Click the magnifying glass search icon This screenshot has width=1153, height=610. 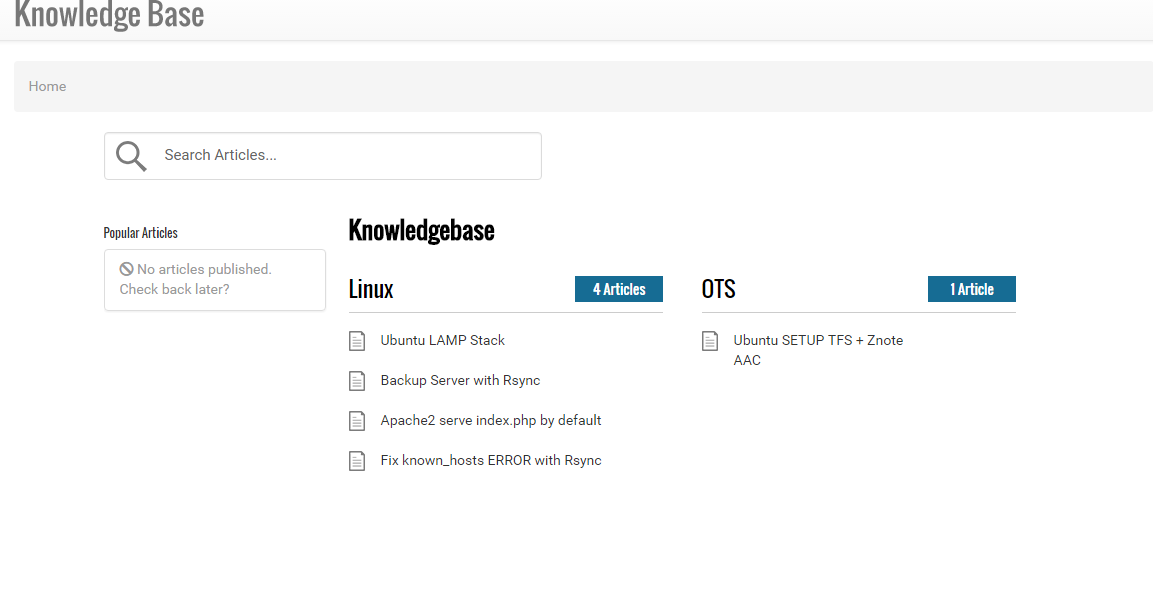[x=131, y=156]
